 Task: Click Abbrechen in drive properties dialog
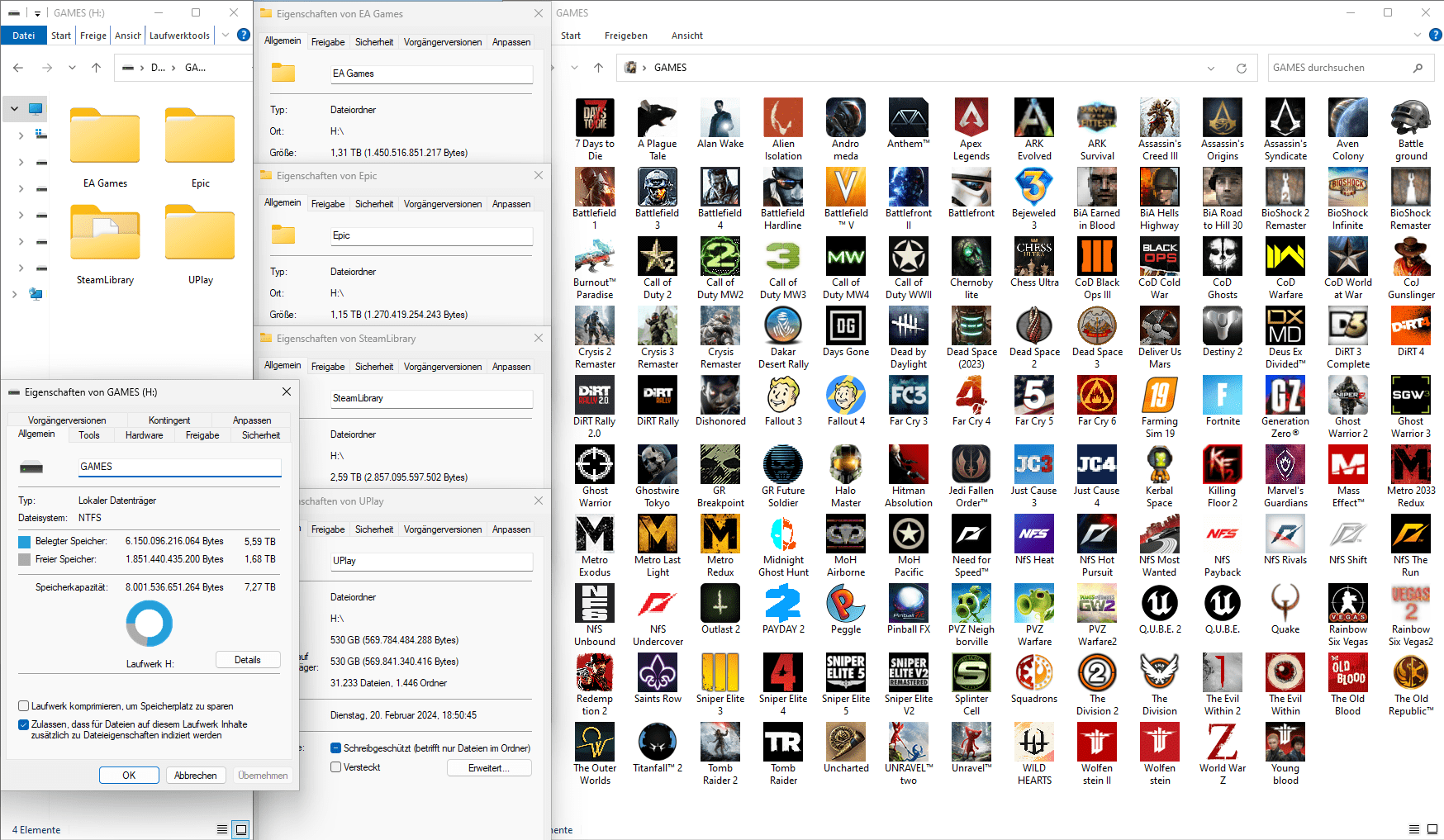[196, 776]
